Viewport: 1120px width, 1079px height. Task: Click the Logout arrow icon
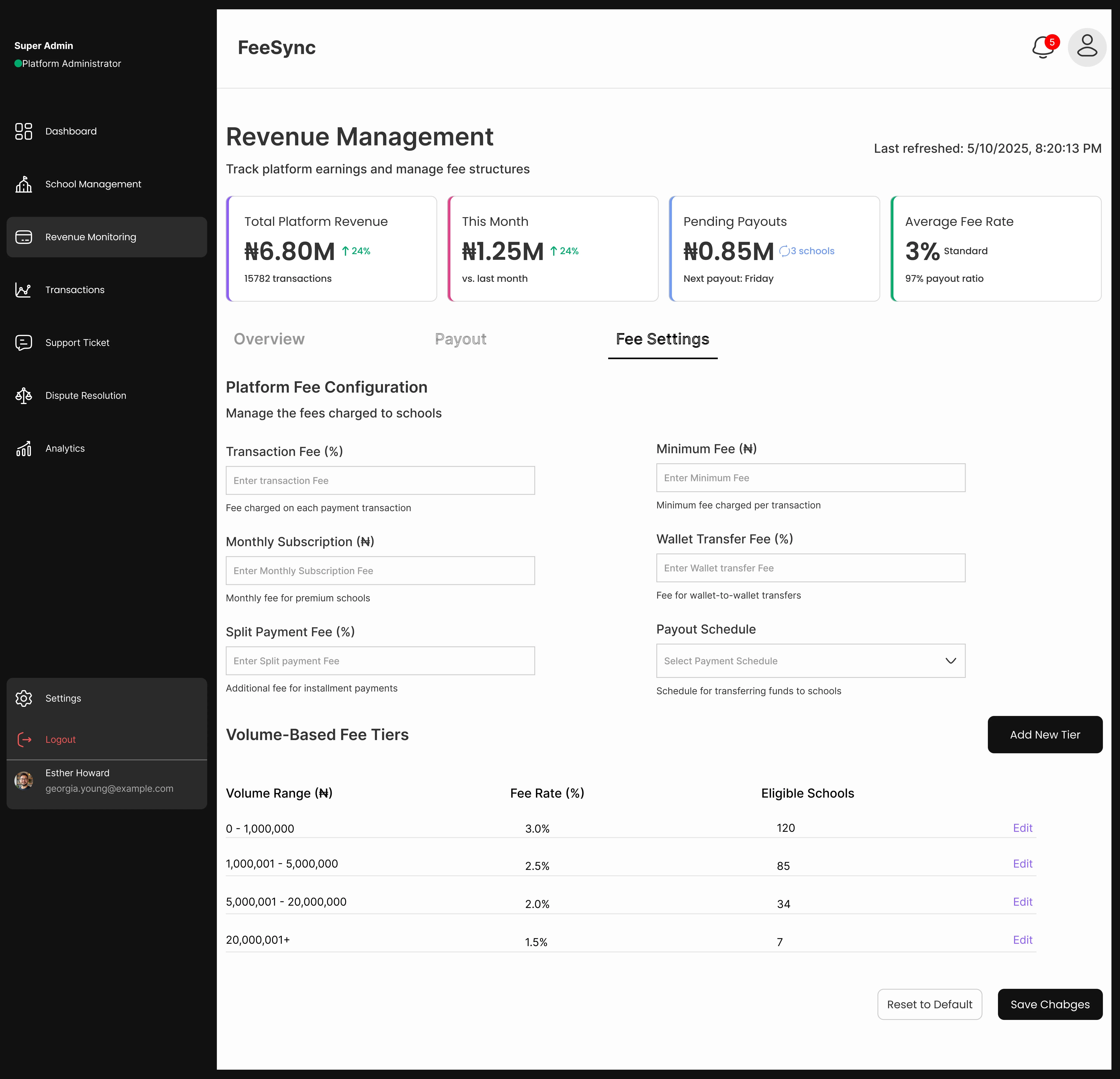click(24, 739)
